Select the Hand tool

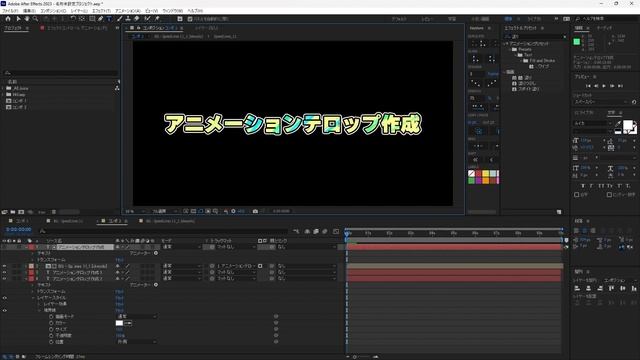click(27, 19)
